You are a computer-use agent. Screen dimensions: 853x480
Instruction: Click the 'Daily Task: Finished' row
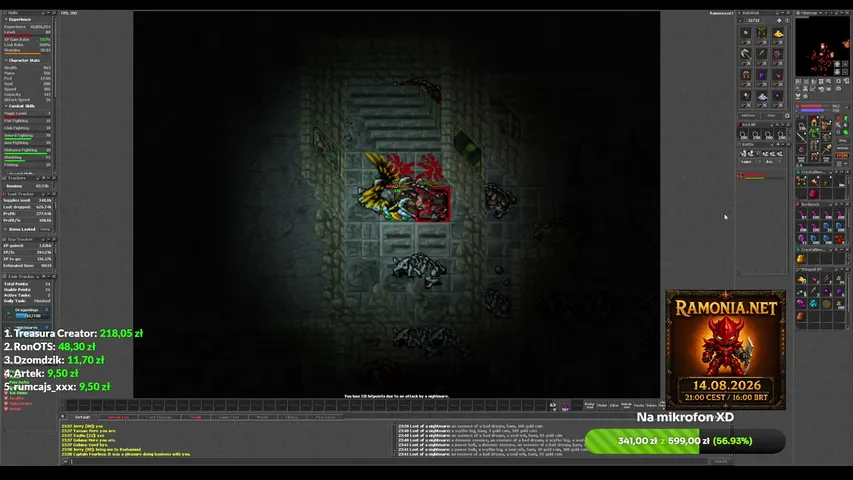pyautogui.click(x=27, y=301)
